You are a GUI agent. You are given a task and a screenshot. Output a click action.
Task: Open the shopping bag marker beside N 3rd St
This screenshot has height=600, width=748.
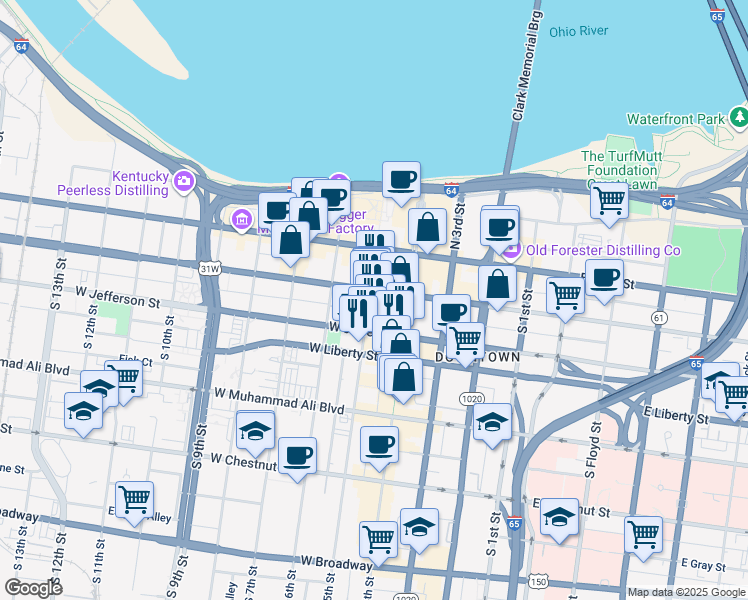[x=427, y=228]
